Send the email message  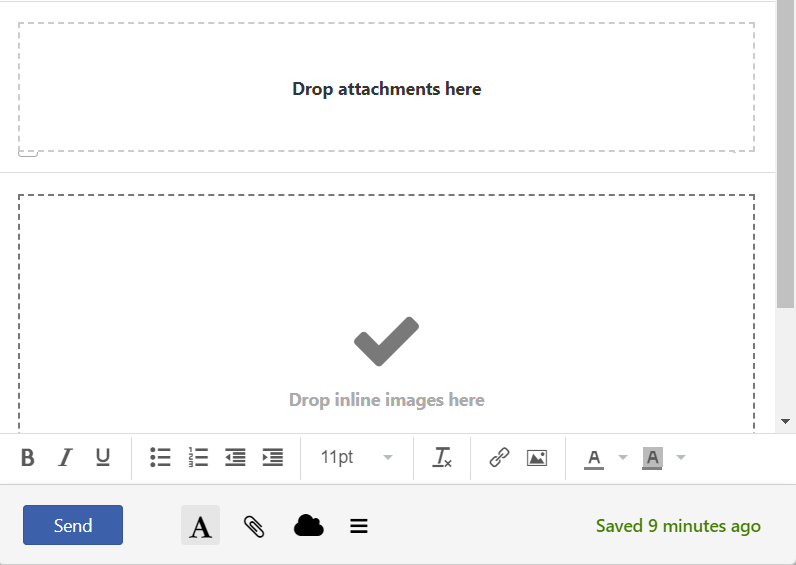click(x=73, y=525)
